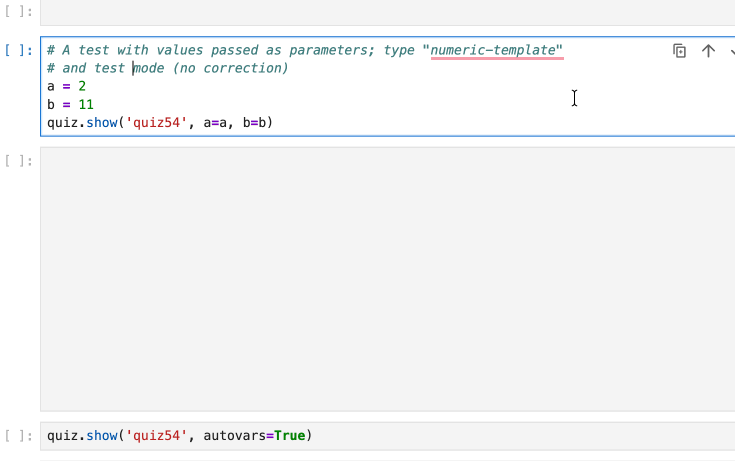Place cursor on the 'a = 2' line
The image size is (735, 461).
click(x=66, y=86)
